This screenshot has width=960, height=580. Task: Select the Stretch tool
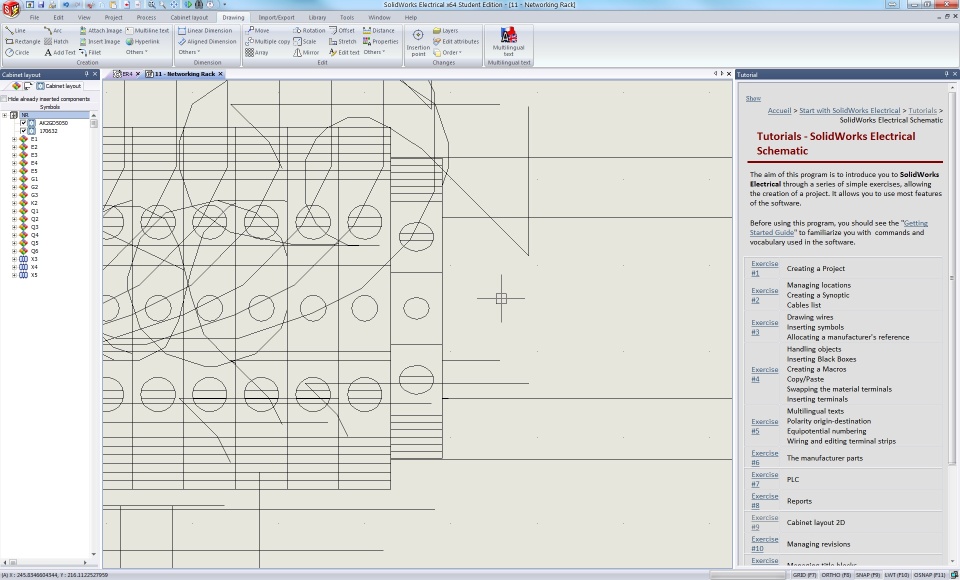coord(342,42)
